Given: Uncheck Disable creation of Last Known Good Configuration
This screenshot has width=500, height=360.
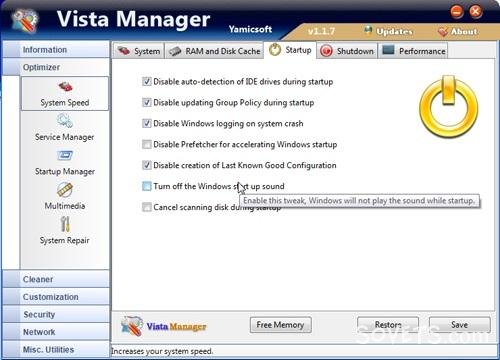Looking at the screenshot, I should click(x=147, y=165).
